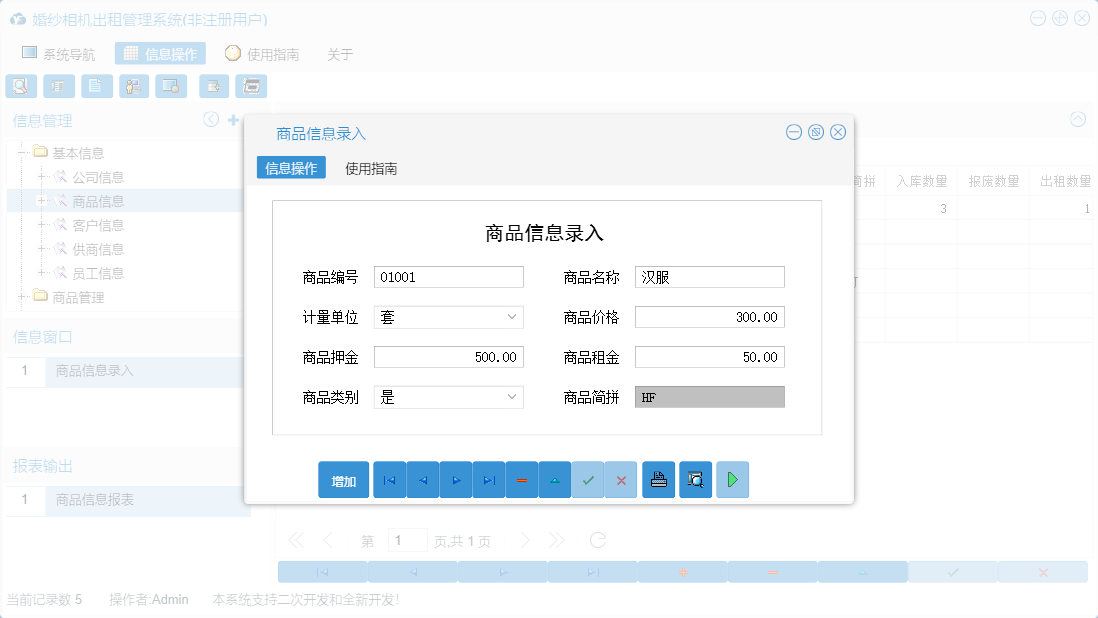The height and width of the screenshot is (618, 1098).
Task: Cancel edits with the red X icon
Action: pyautogui.click(x=620, y=479)
